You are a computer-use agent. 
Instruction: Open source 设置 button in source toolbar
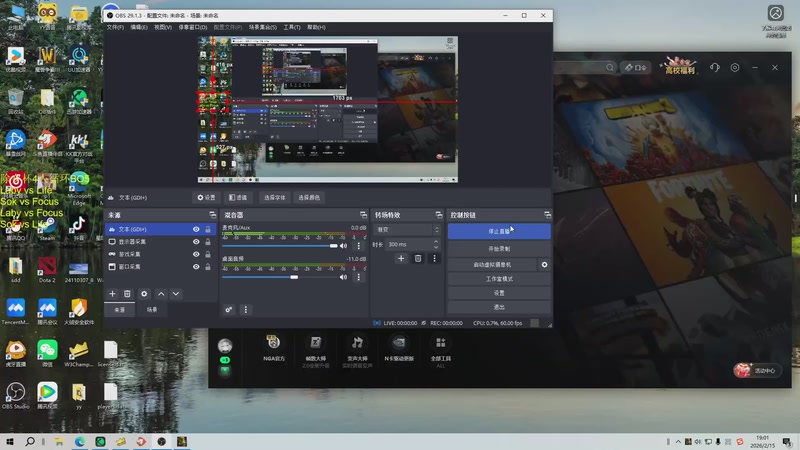pos(206,197)
